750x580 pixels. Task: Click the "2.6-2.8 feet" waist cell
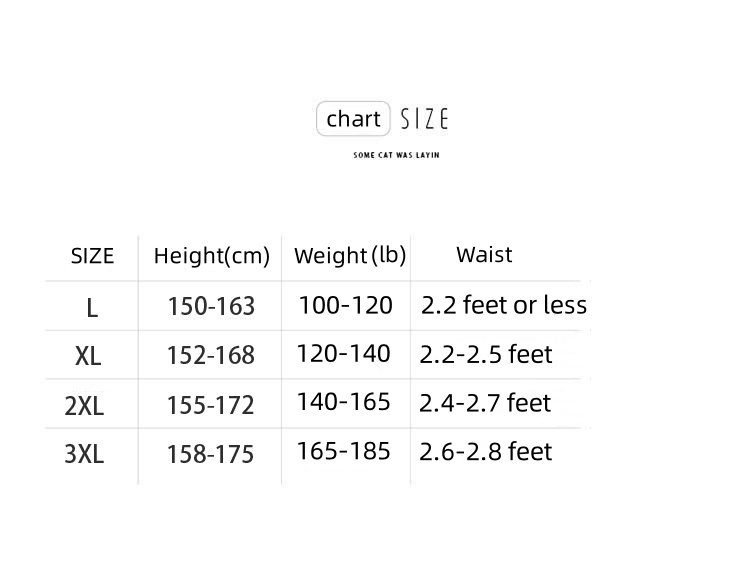click(x=486, y=451)
